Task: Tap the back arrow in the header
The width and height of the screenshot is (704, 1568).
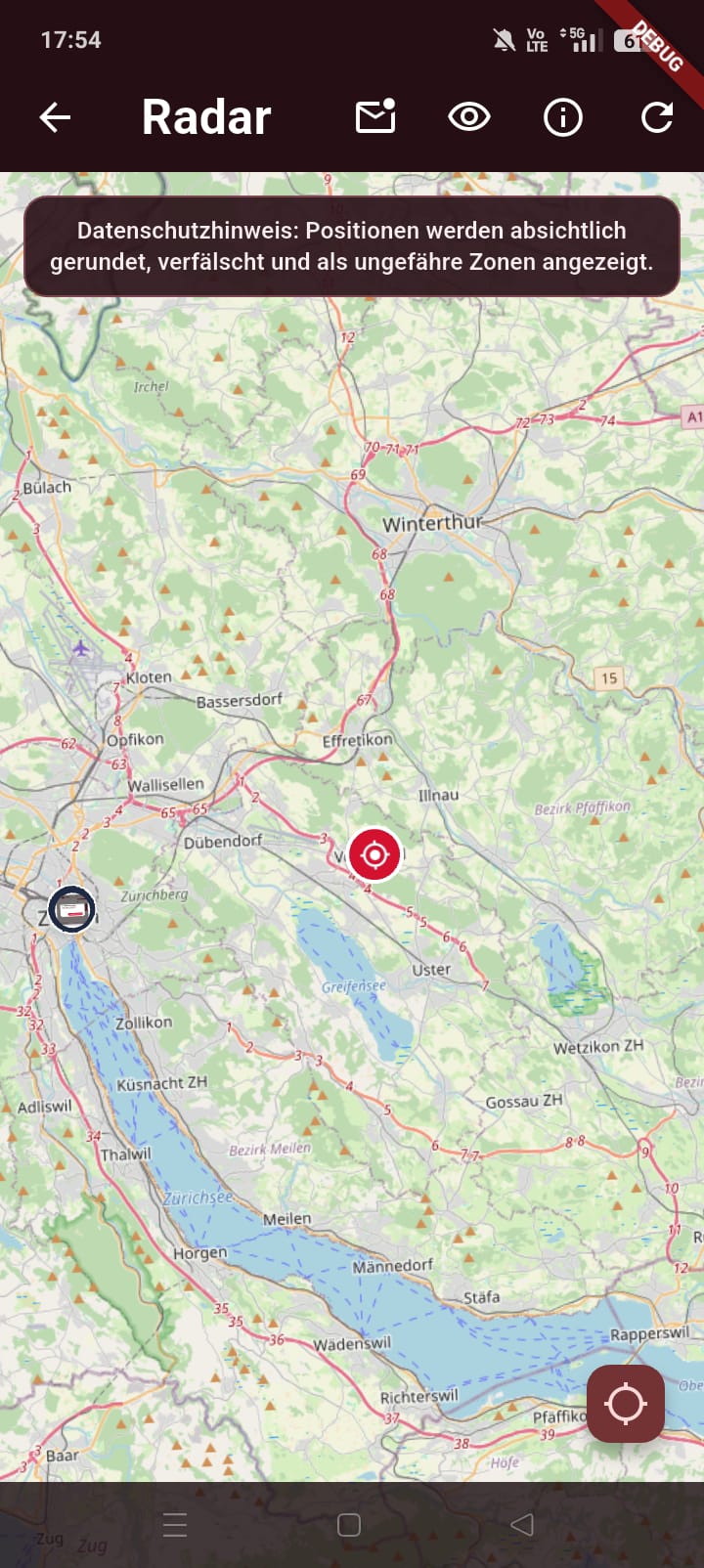Action: [x=55, y=117]
